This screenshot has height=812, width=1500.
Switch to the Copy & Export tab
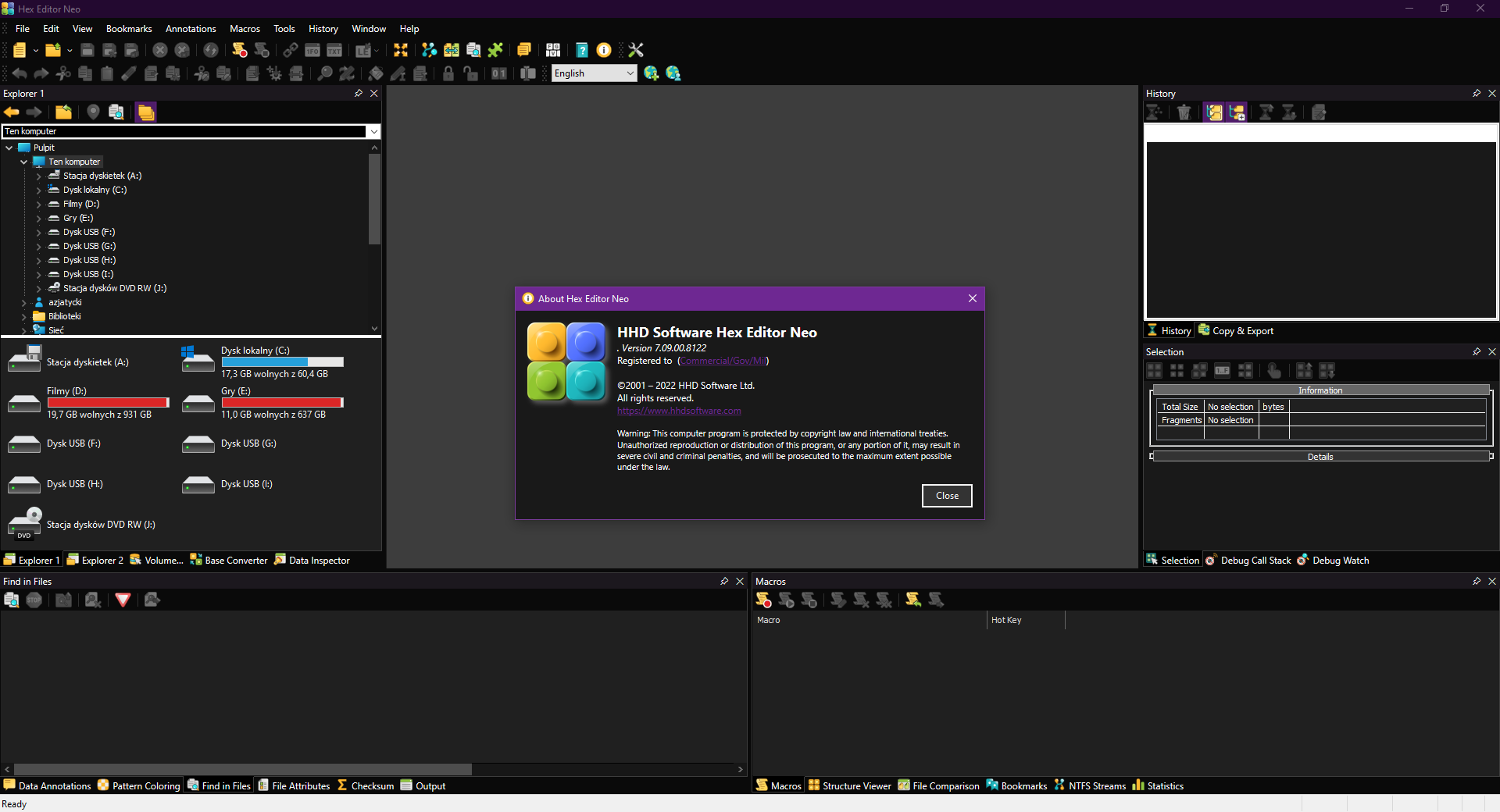(1236, 330)
